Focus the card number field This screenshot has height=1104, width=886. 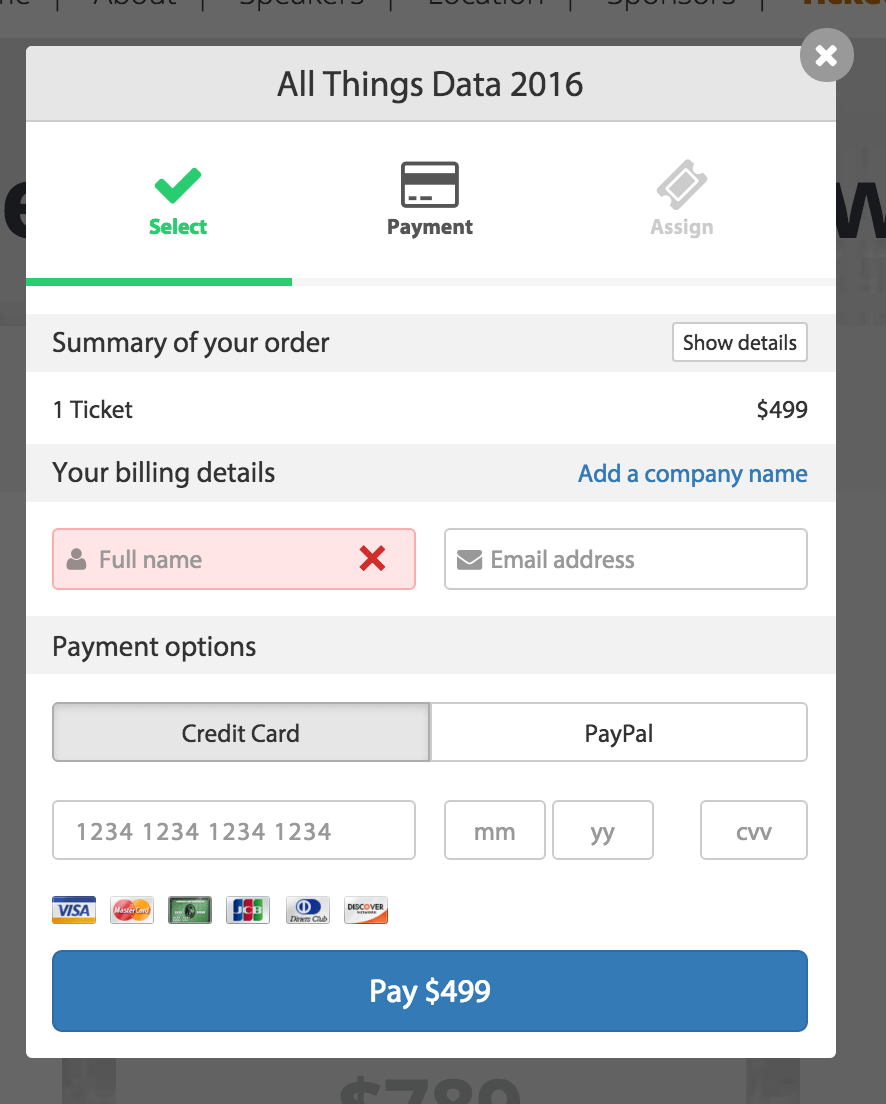click(234, 830)
